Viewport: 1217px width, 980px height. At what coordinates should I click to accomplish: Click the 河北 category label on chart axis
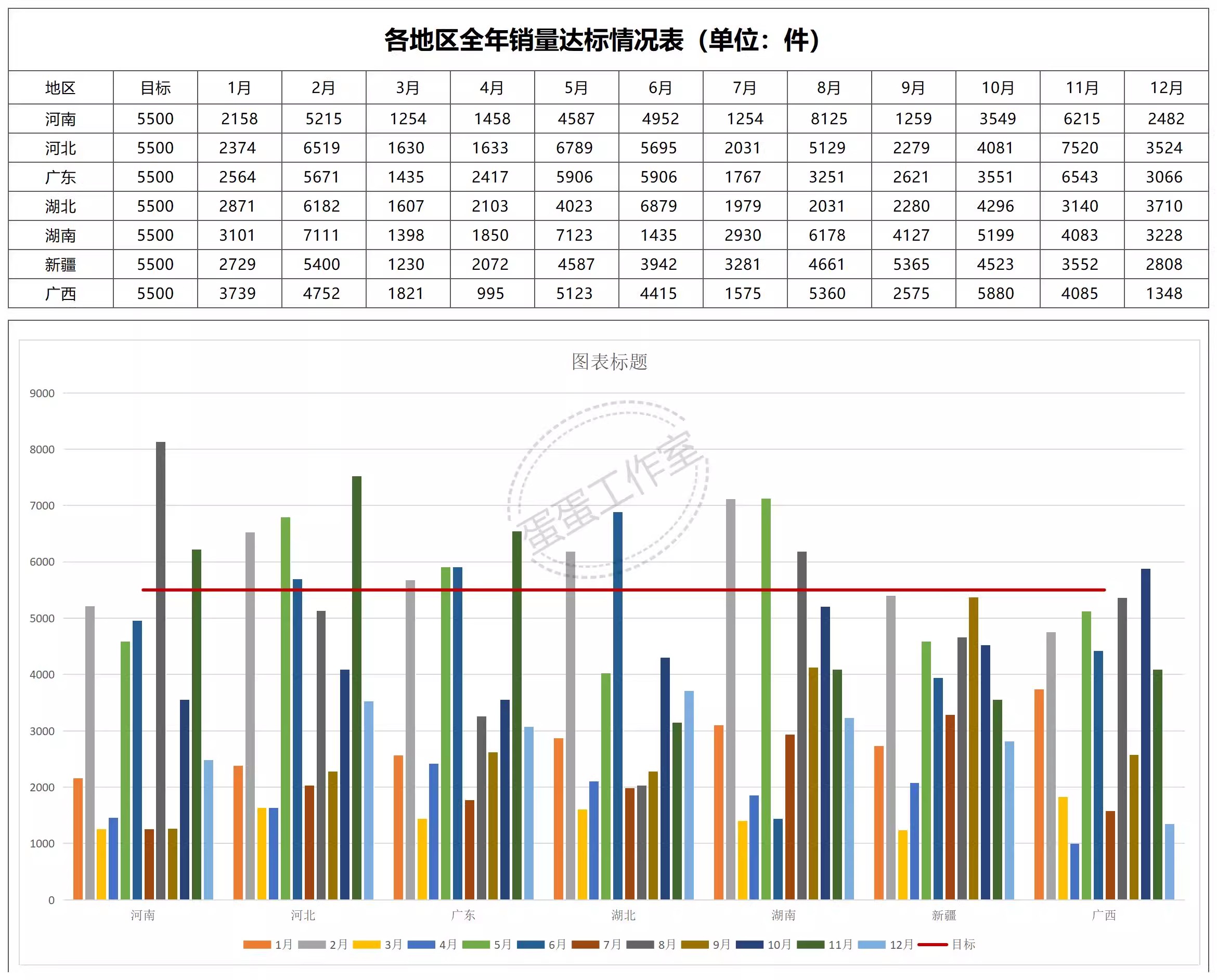click(x=303, y=915)
